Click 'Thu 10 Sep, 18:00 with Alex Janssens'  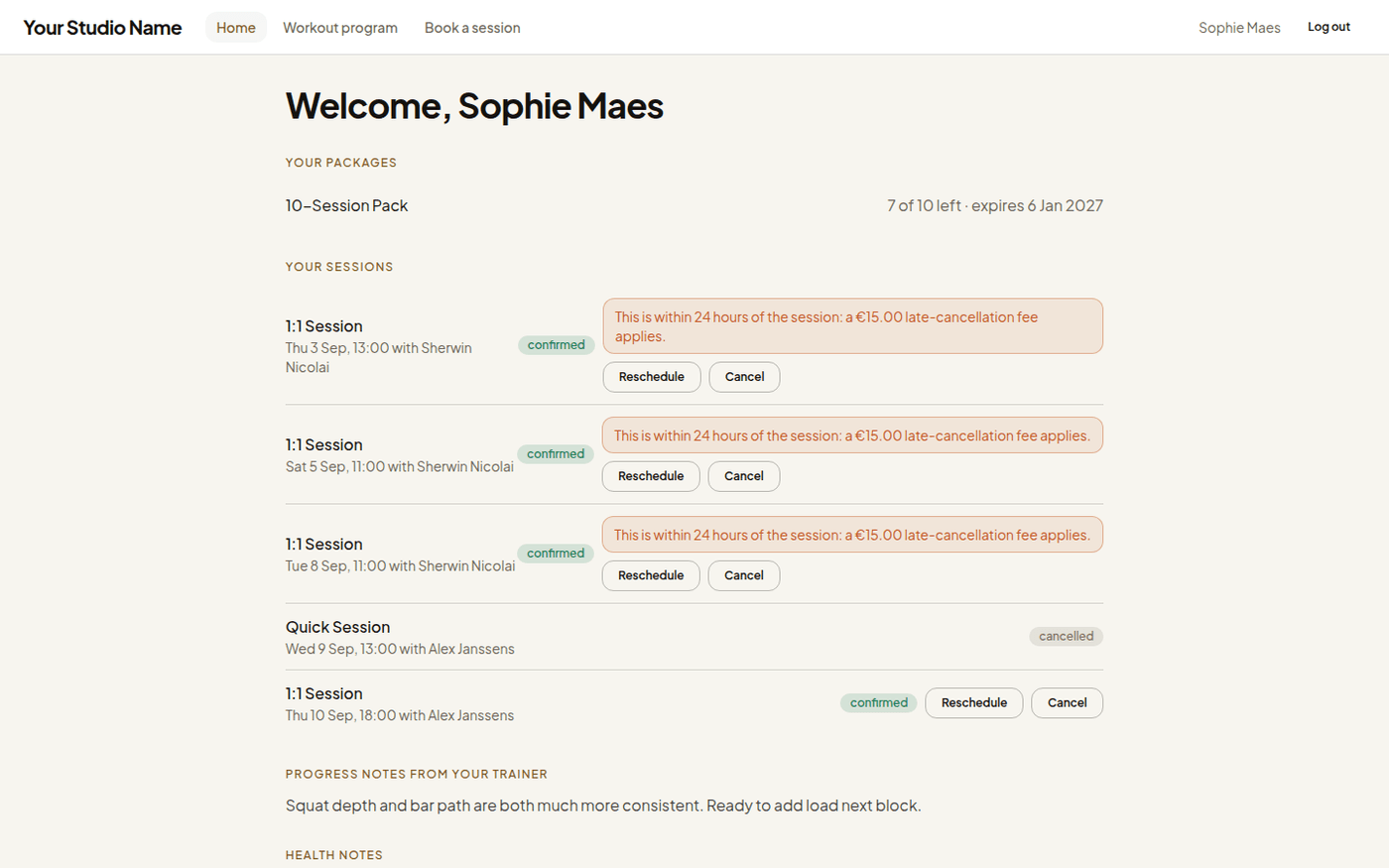400,715
